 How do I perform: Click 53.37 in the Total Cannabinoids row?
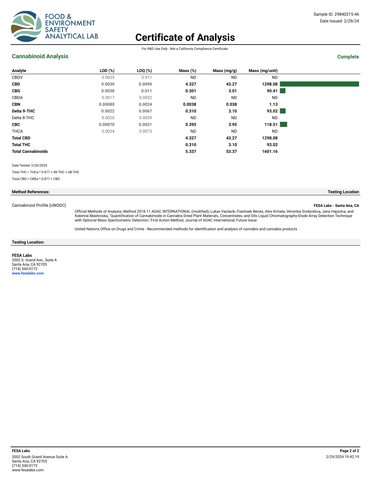pos(232,151)
